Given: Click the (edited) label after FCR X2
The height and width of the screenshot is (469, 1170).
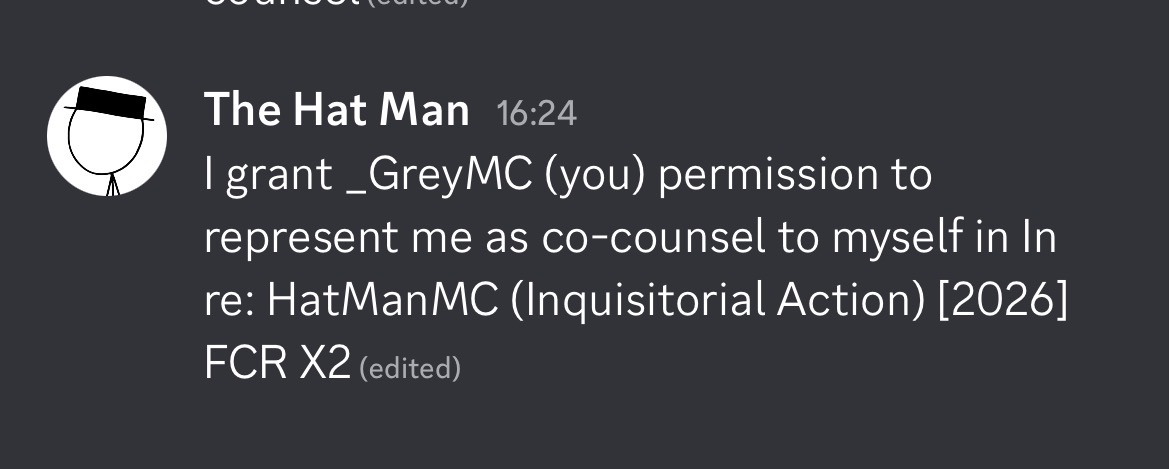Looking at the screenshot, I should point(410,368).
